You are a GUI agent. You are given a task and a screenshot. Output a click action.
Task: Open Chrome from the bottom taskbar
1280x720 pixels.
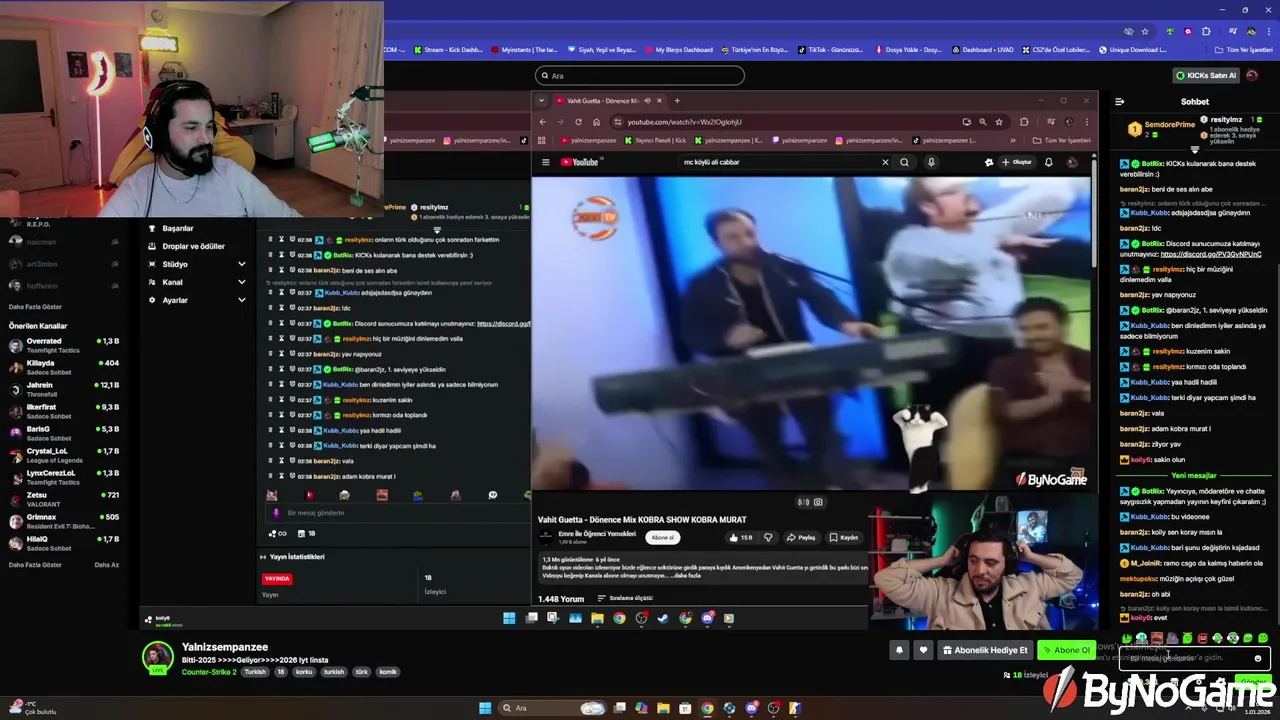pyautogui.click(x=707, y=708)
